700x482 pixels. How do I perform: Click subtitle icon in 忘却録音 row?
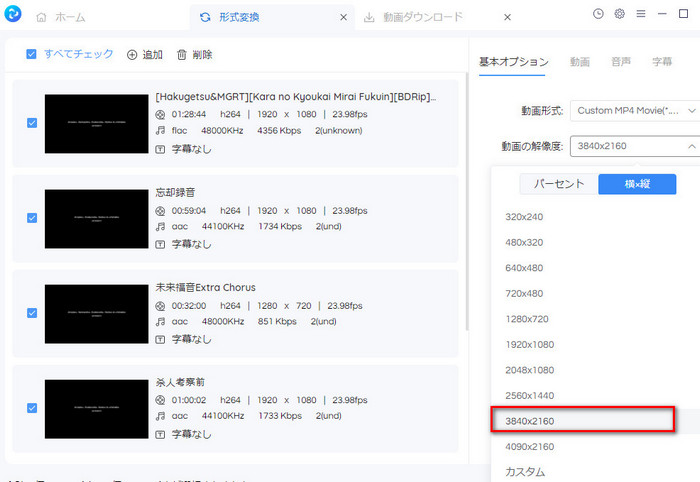[x=160, y=245]
